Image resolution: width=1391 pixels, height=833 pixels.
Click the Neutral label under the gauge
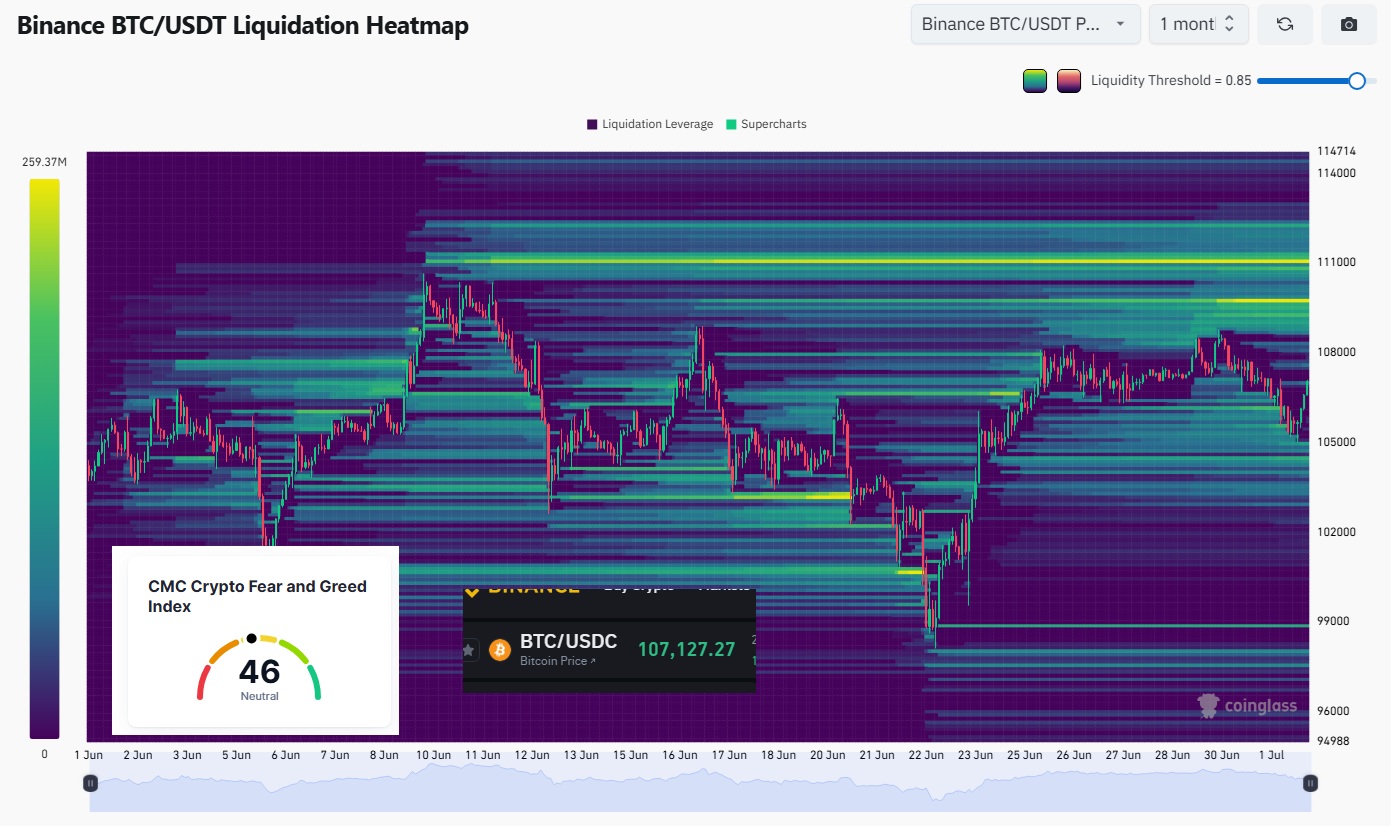pyautogui.click(x=259, y=696)
